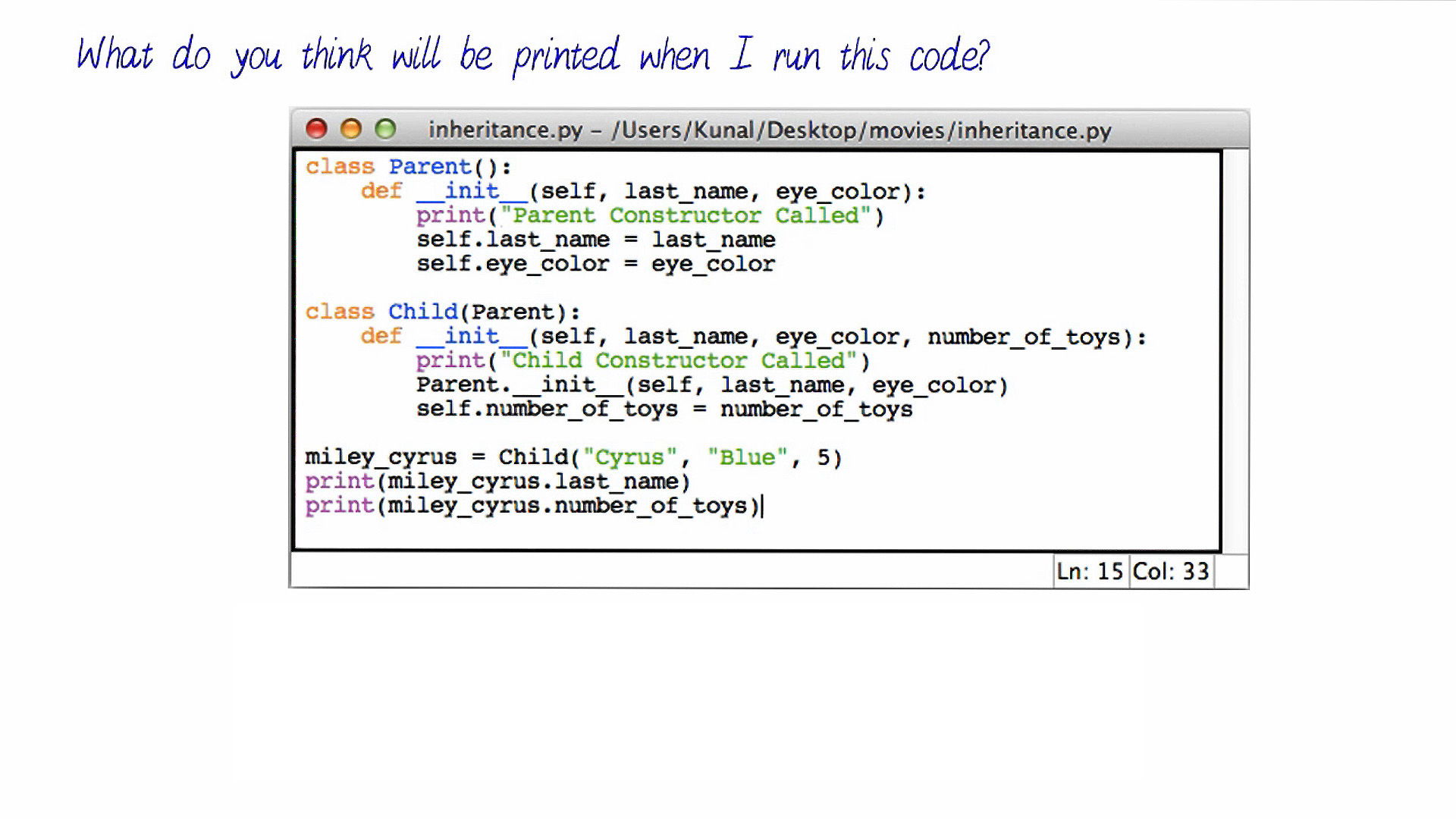
Task: Click the Col: 33 status indicator
Action: click(x=1170, y=571)
